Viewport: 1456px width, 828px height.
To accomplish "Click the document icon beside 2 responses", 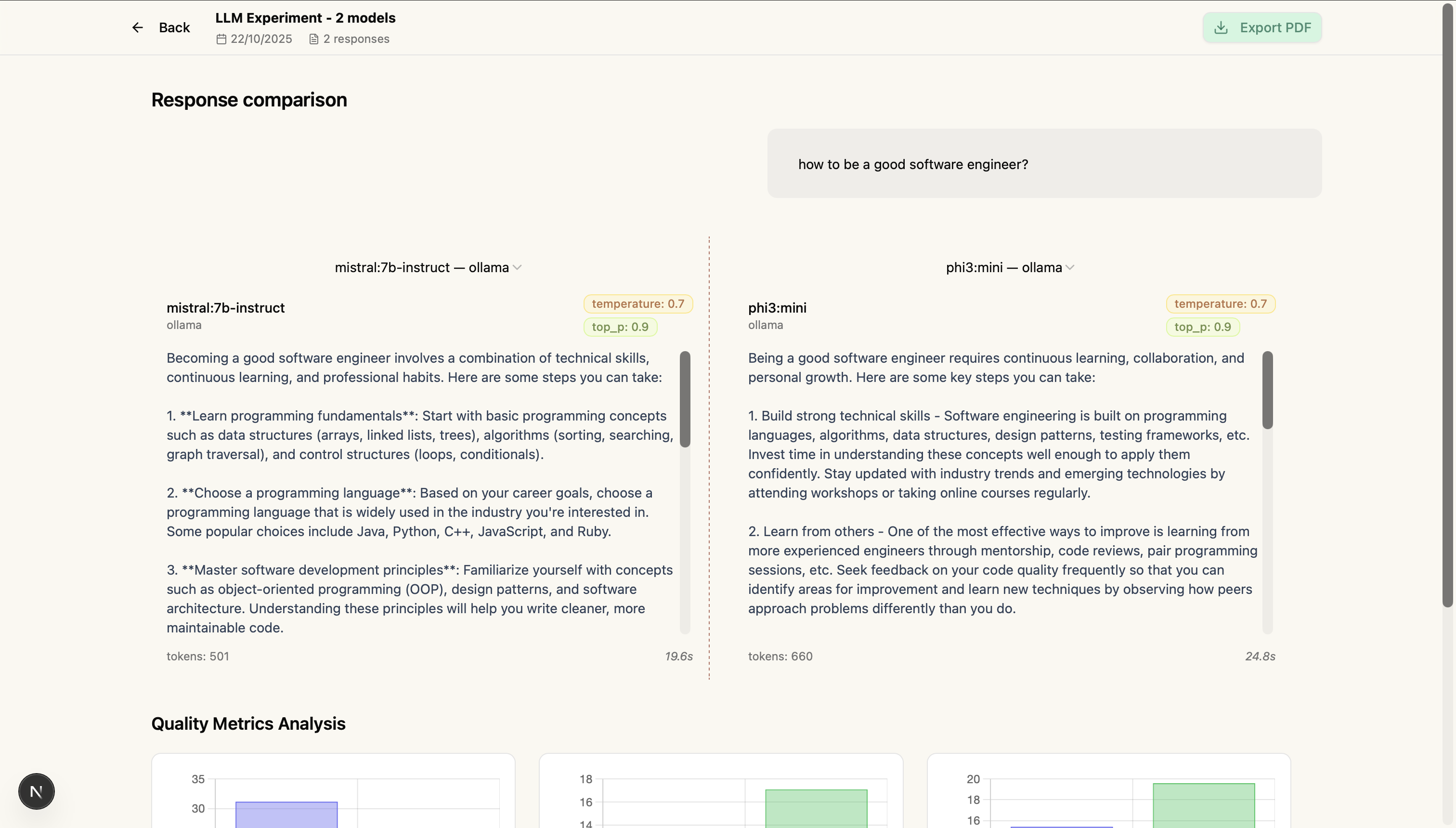I will [x=314, y=39].
